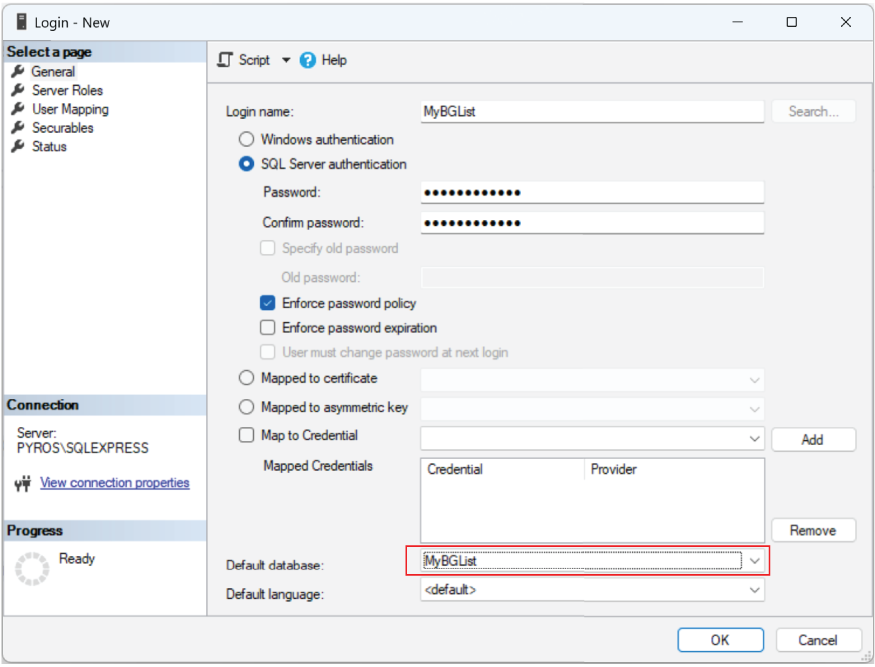875x667 pixels.
Task: Maximize the Login - New window
Action: (x=791, y=22)
